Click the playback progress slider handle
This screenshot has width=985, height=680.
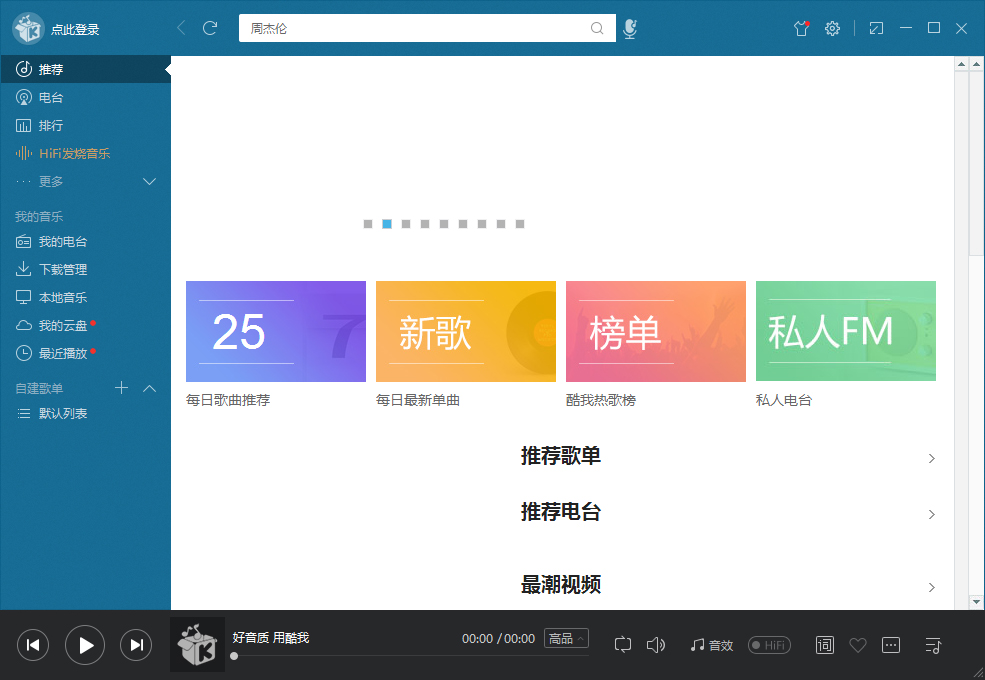click(234, 656)
